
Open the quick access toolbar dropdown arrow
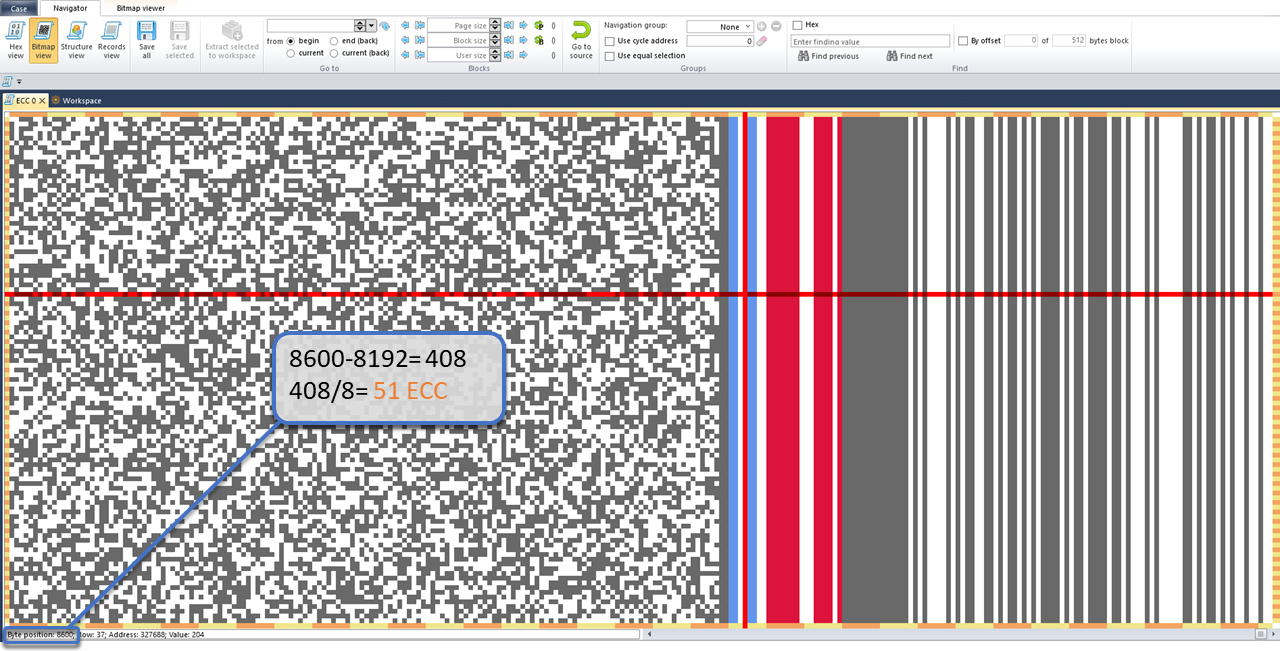(x=19, y=81)
